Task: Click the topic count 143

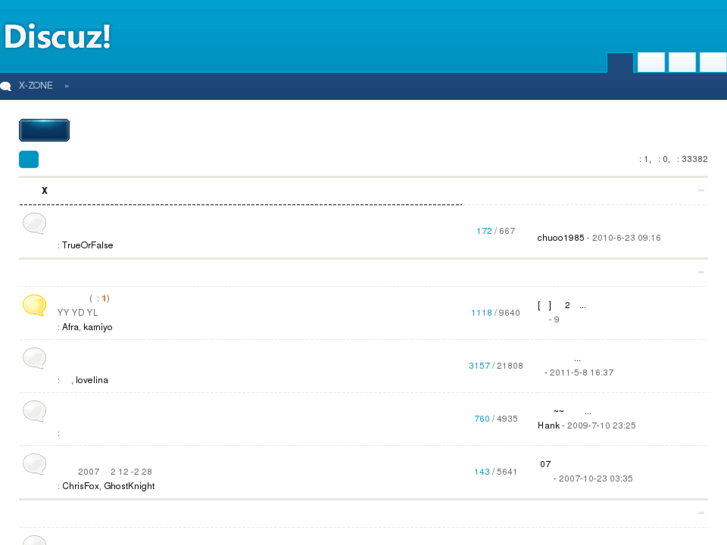Action: point(482,472)
